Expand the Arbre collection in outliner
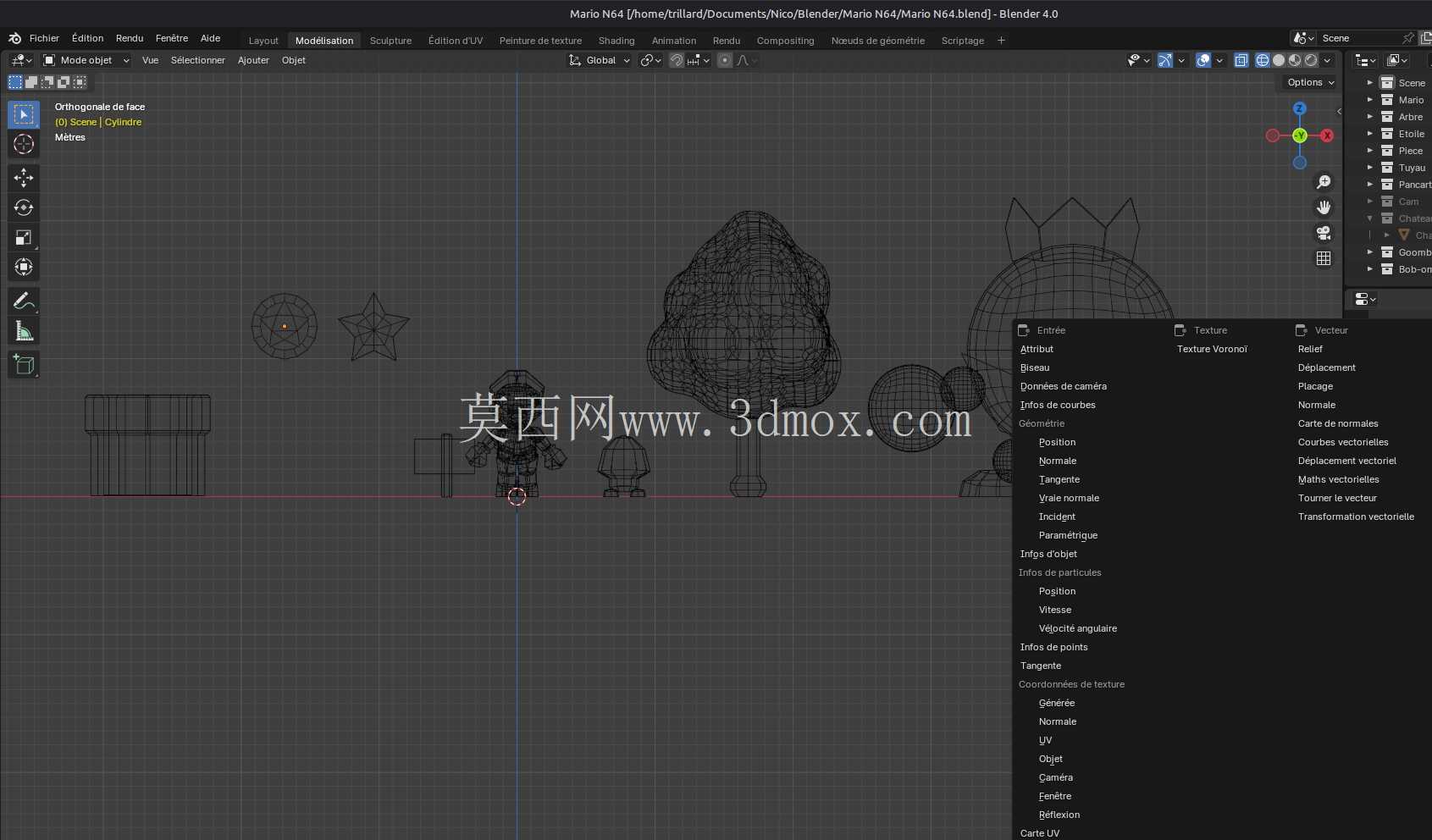 1370,117
